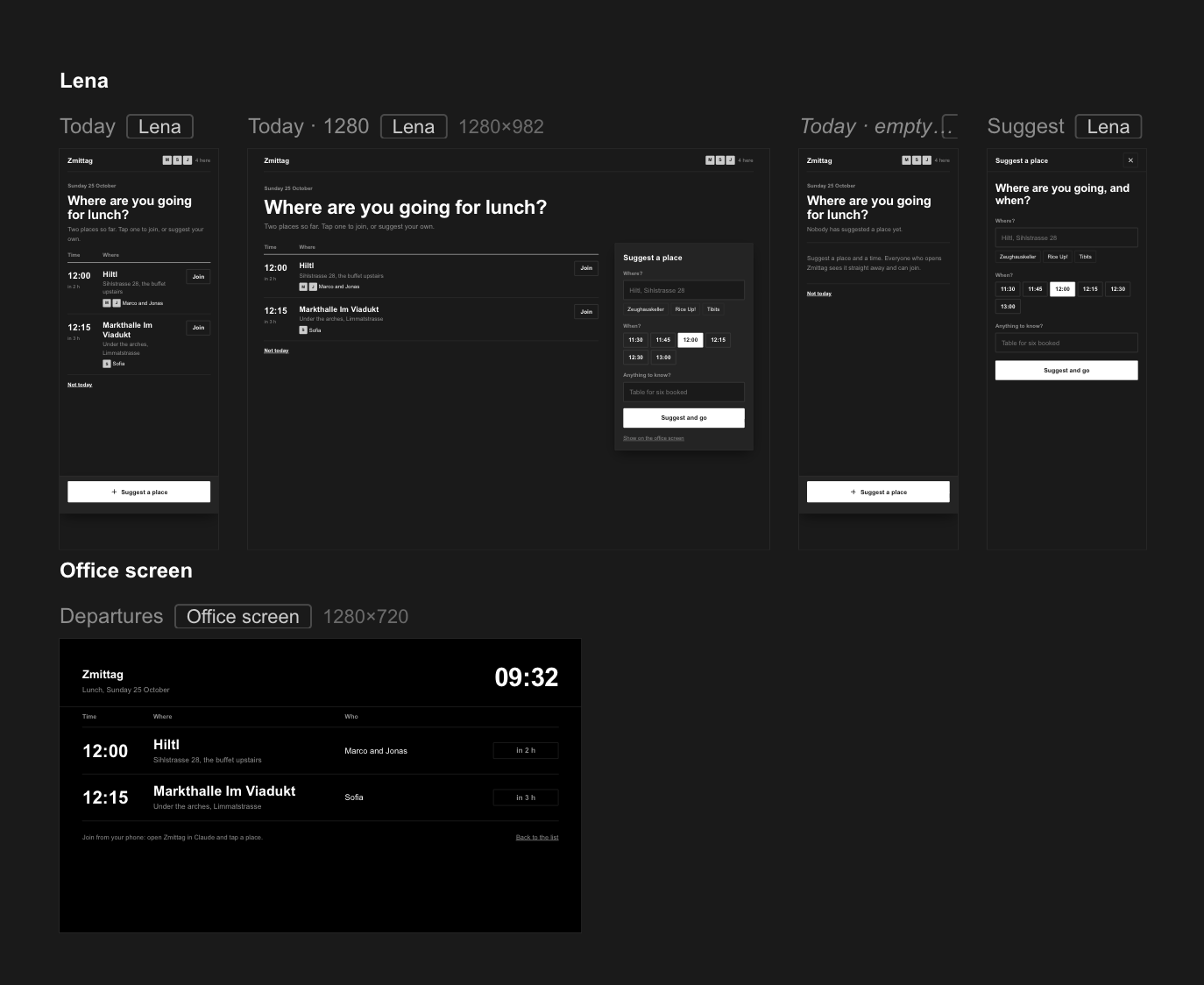Focus the 'Table for six booked' field in the Suggest Lena frame

pyautogui.click(x=1066, y=343)
